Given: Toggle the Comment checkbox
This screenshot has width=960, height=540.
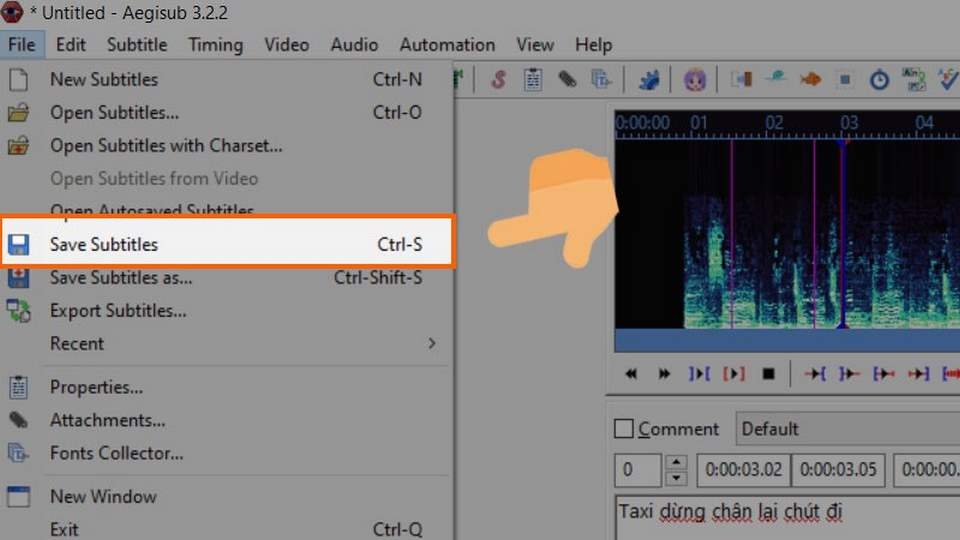Looking at the screenshot, I should click(624, 429).
